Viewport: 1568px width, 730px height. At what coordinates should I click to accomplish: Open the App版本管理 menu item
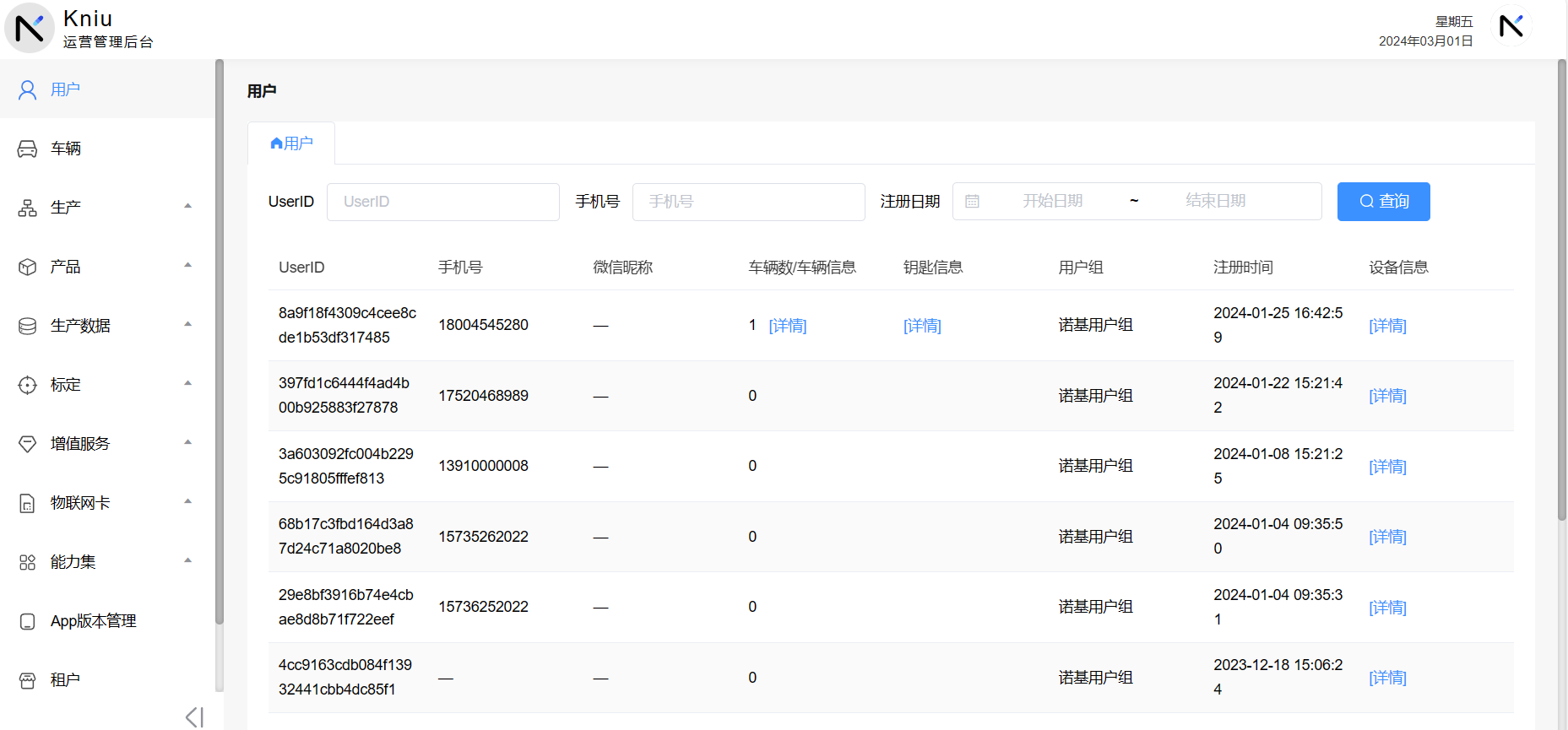107,621
